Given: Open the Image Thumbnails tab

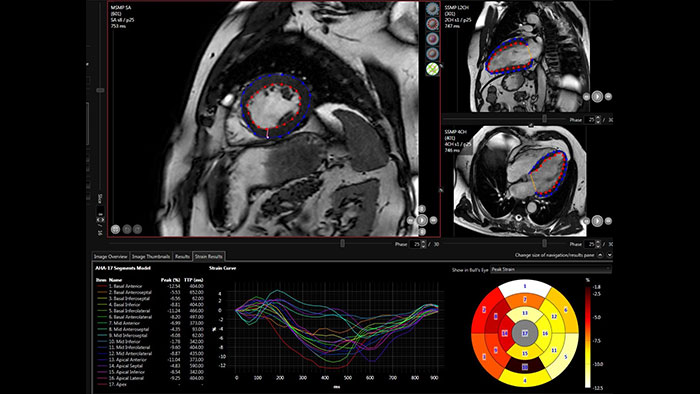Looking at the screenshot, I should pos(151,257).
